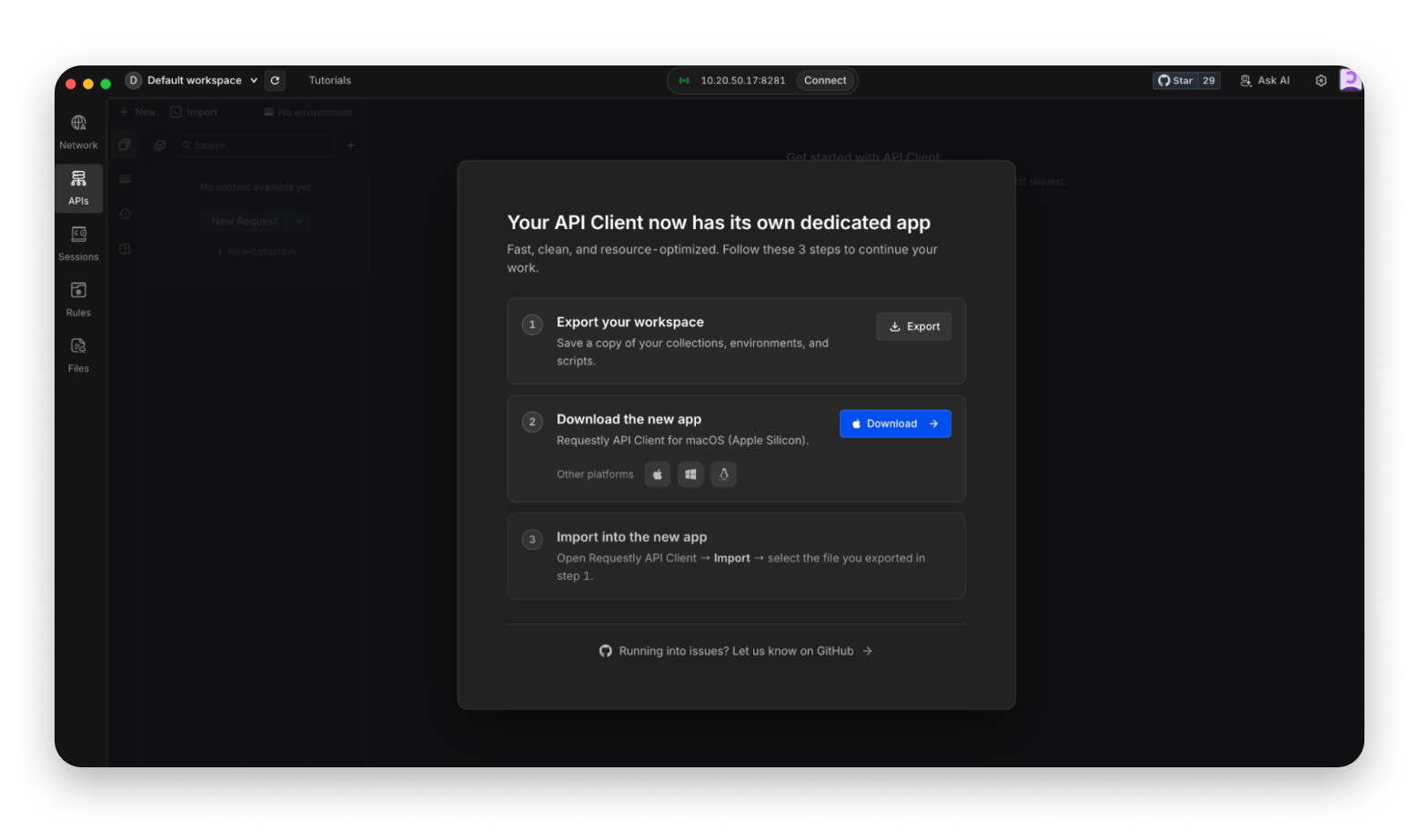Open the 'Let us know on GitHub' link
1419x840 pixels.
coord(736,651)
